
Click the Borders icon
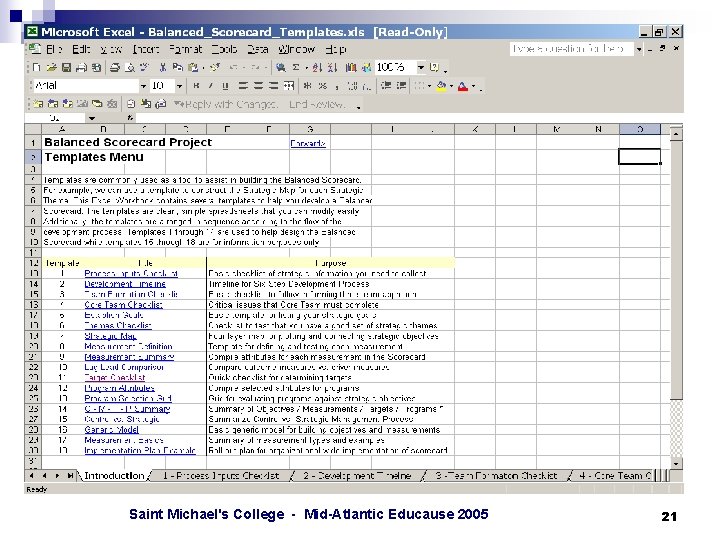[x=419, y=86]
